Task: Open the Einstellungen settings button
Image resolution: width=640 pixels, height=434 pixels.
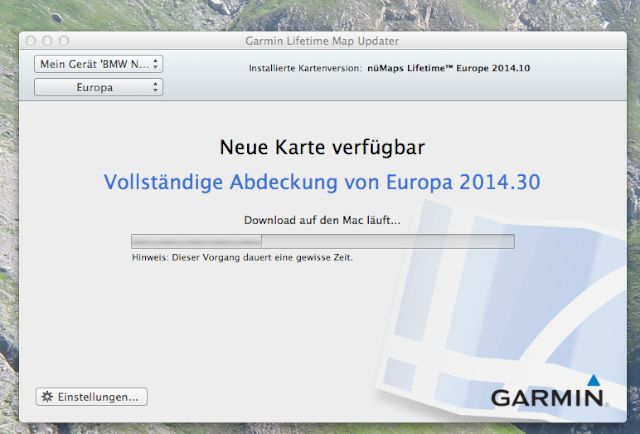Action: click(x=91, y=397)
